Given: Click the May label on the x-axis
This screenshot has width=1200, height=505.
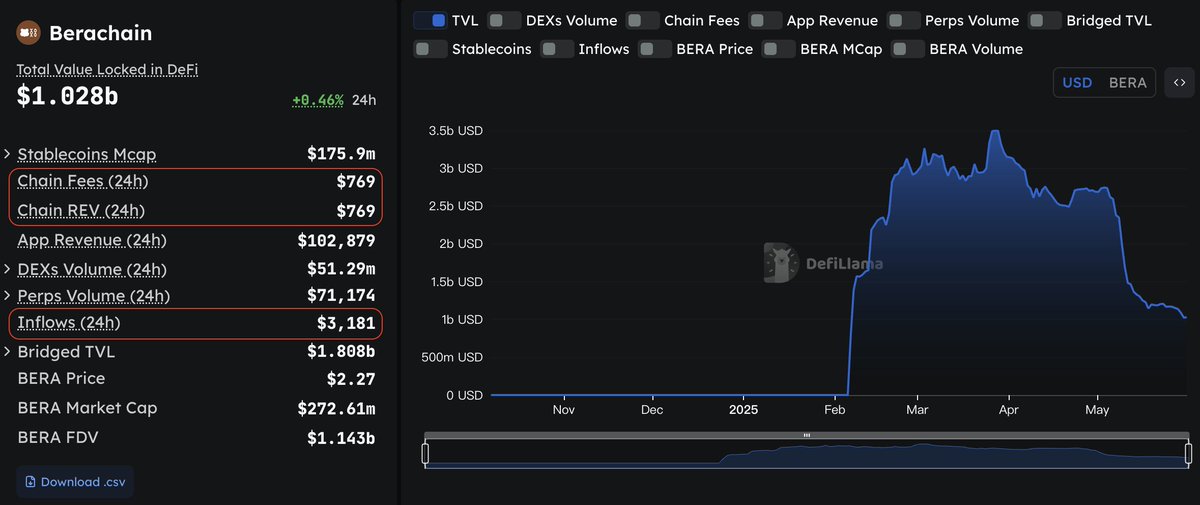Looking at the screenshot, I should [1097, 409].
